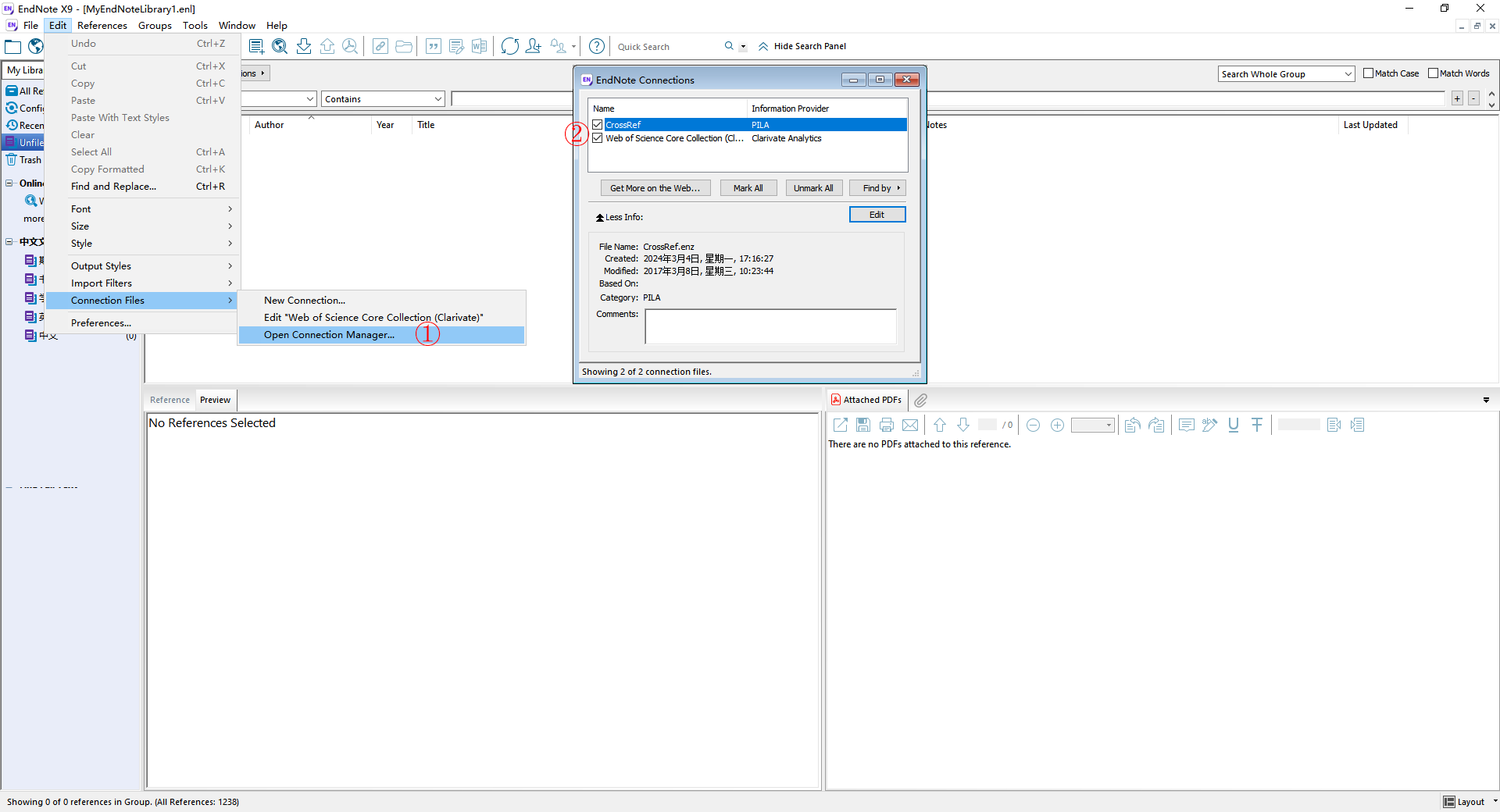Click the Print PDF icon

click(x=887, y=425)
